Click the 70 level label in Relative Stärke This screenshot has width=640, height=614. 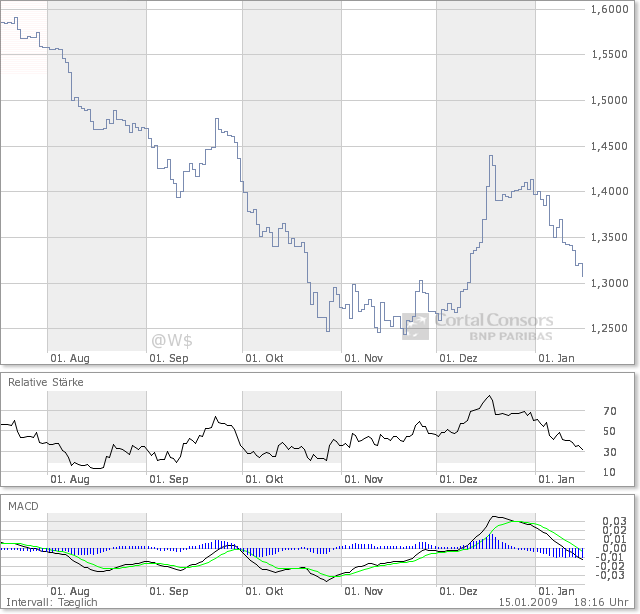tap(610, 411)
